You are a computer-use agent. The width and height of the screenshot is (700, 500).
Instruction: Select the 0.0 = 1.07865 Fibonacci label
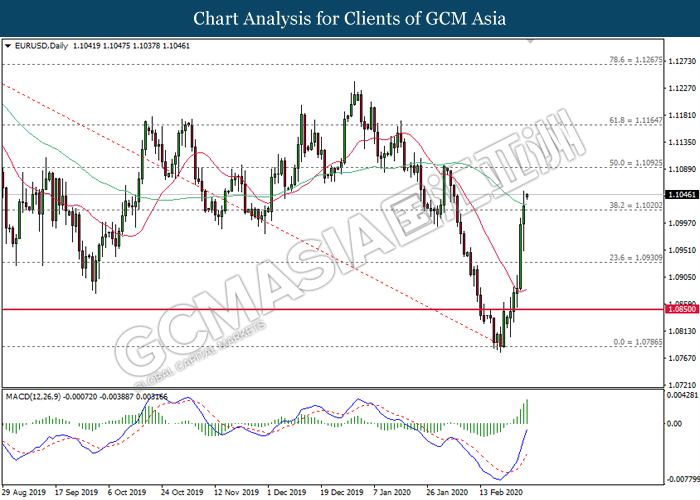[x=638, y=342]
